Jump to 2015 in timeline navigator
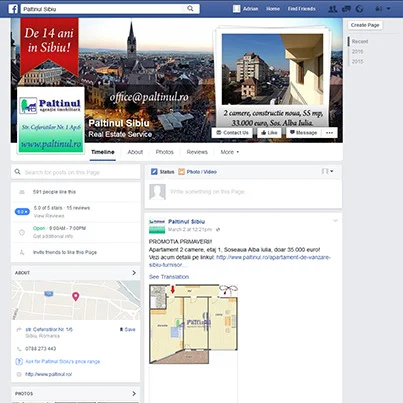The width and height of the screenshot is (403, 403). point(357,61)
